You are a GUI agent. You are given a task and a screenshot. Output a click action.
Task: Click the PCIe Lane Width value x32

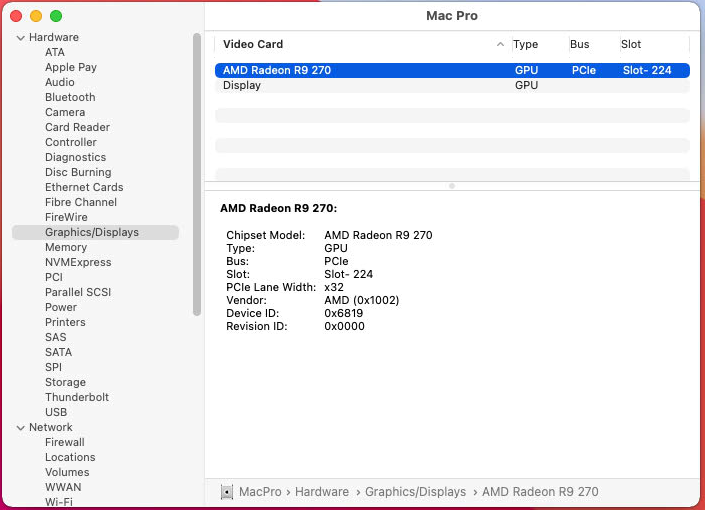coord(334,287)
